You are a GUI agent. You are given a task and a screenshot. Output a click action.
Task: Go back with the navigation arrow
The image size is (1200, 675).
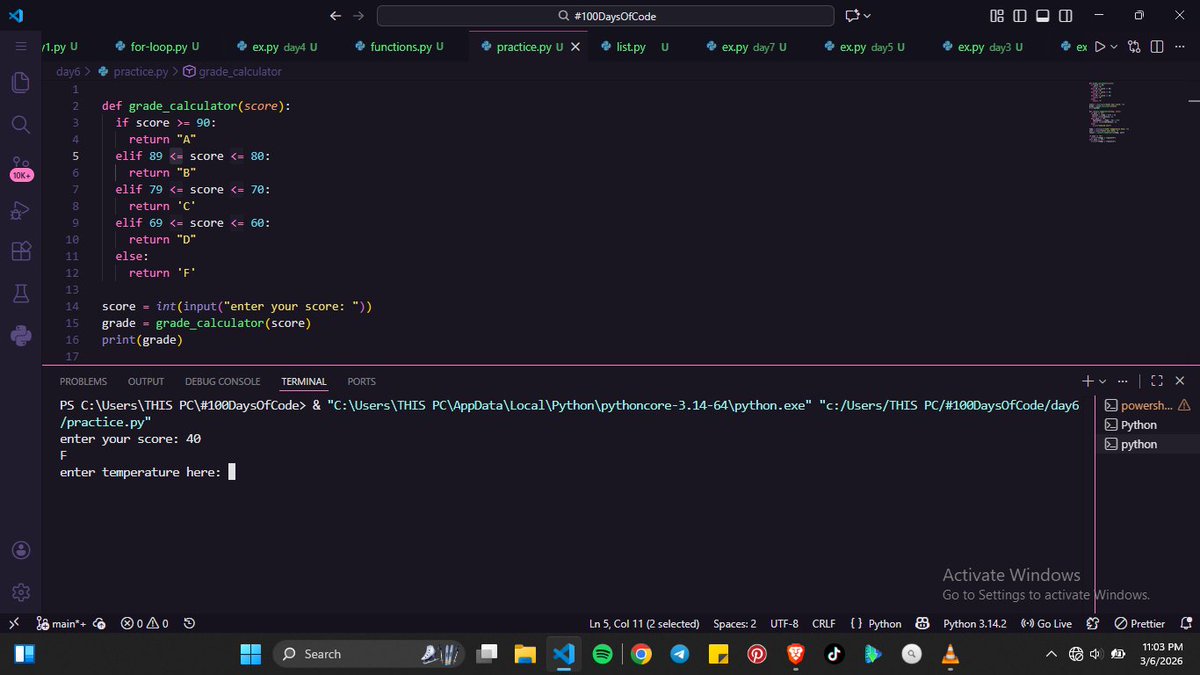coord(335,15)
